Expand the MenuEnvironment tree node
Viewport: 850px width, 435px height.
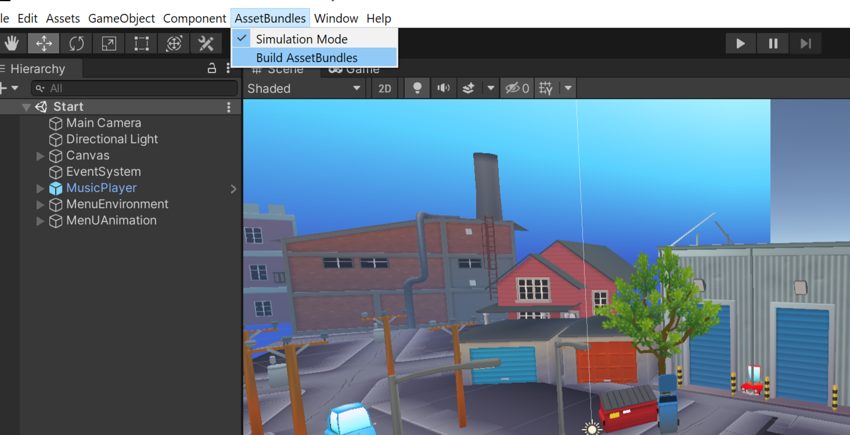40,204
